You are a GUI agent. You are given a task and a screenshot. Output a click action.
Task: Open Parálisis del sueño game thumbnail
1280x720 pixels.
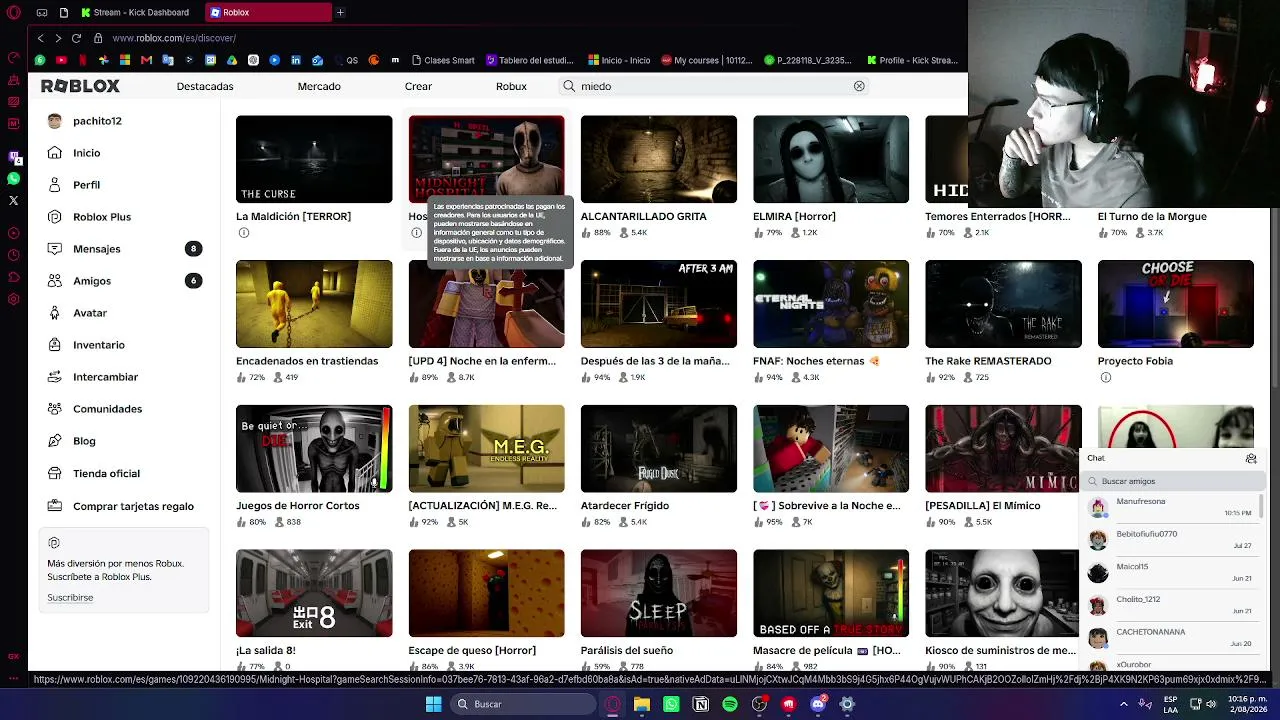click(x=659, y=593)
